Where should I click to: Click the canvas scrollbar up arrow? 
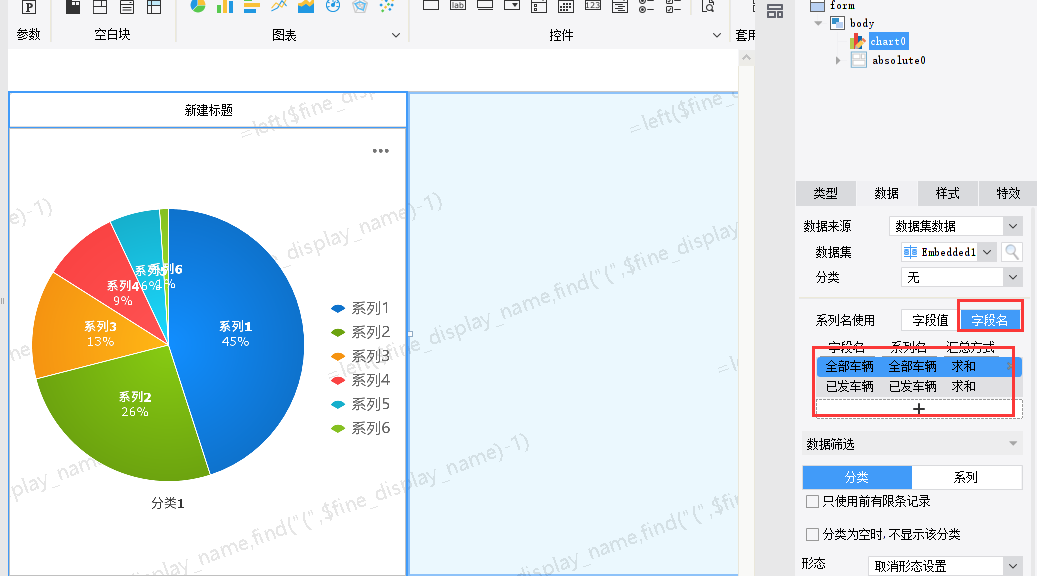746,58
